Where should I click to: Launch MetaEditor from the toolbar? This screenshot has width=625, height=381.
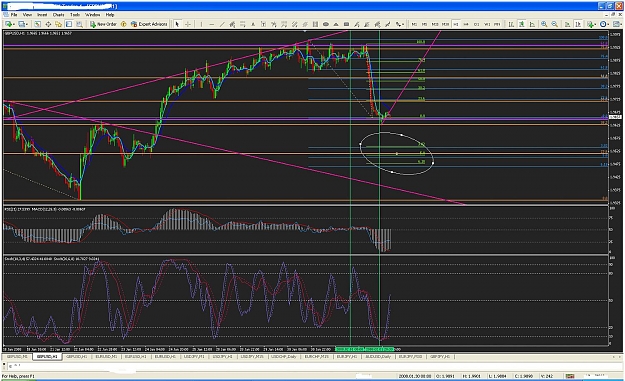click(124, 24)
